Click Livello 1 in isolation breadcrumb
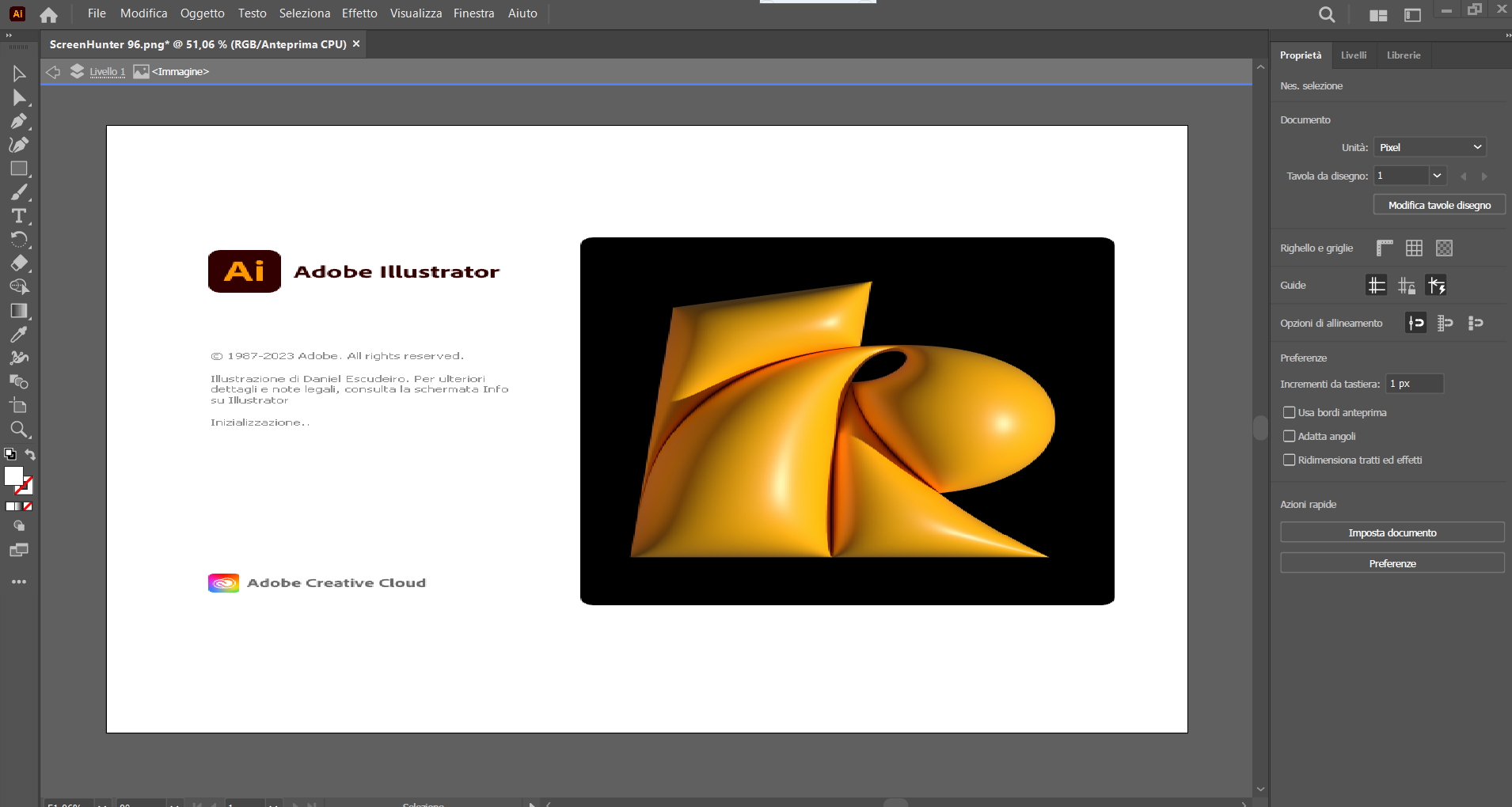The image size is (1512, 807). pos(107,72)
